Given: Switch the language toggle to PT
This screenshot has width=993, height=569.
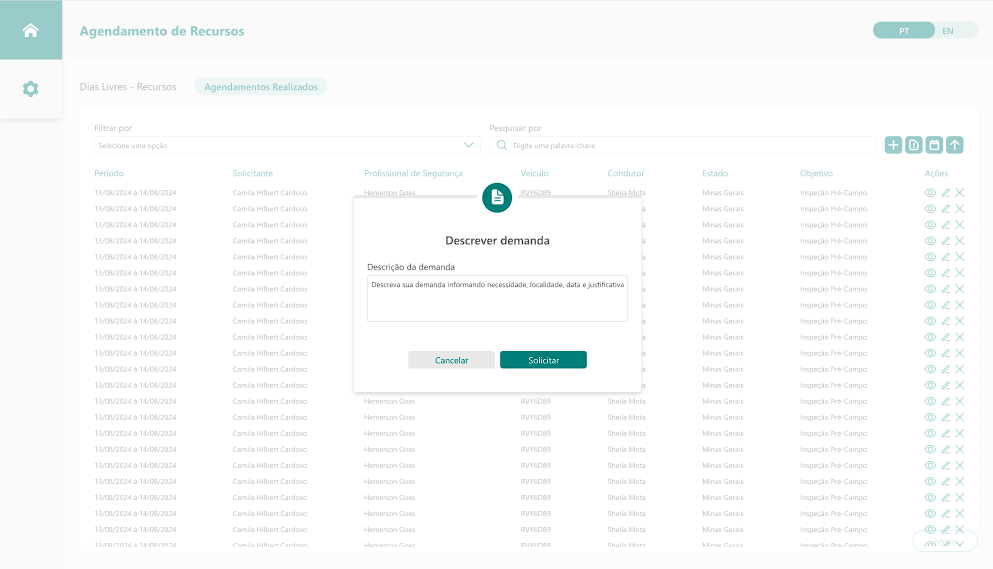Looking at the screenshot, I should 904,30.
